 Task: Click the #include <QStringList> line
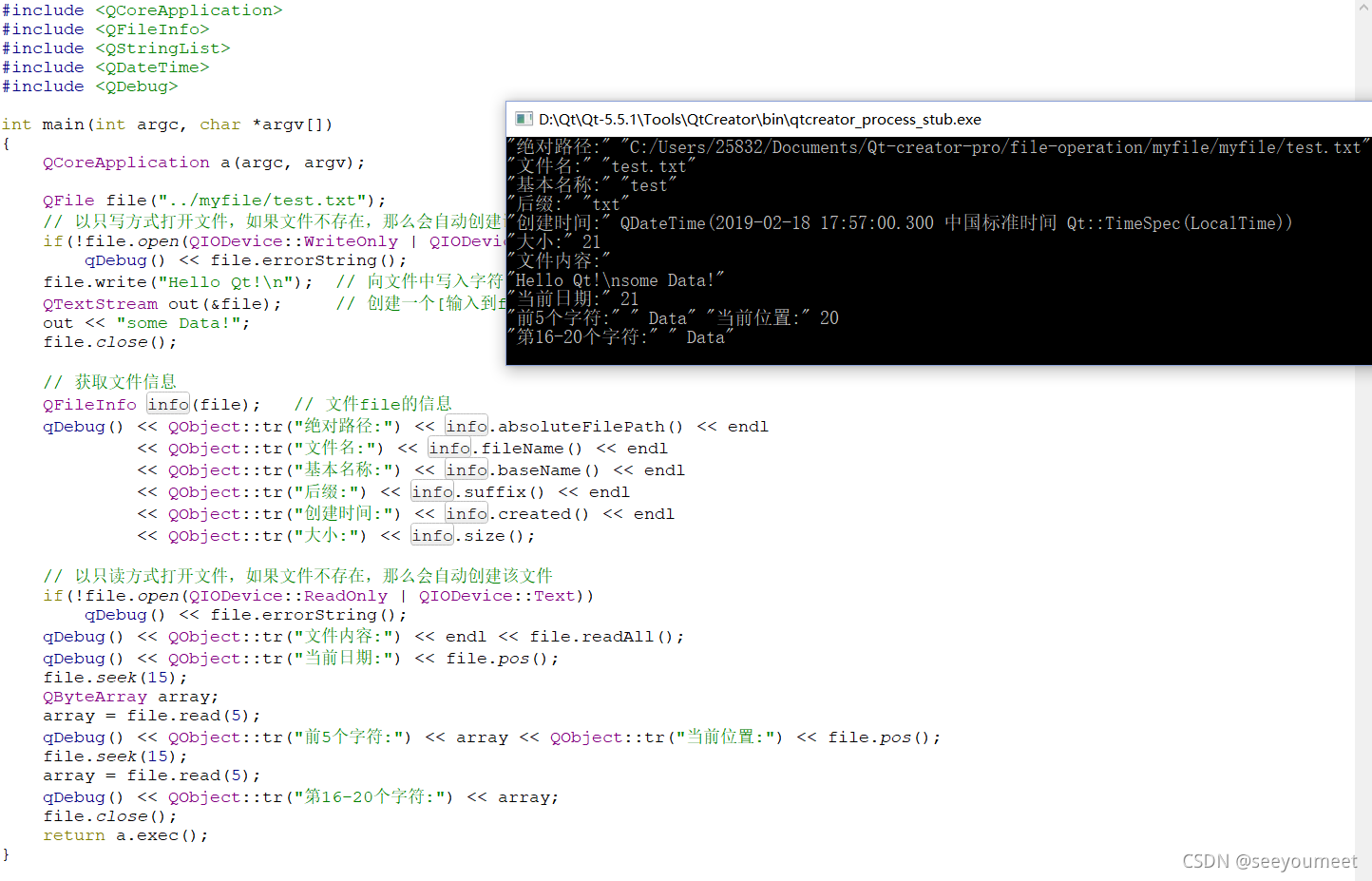[x=116, y=48]
